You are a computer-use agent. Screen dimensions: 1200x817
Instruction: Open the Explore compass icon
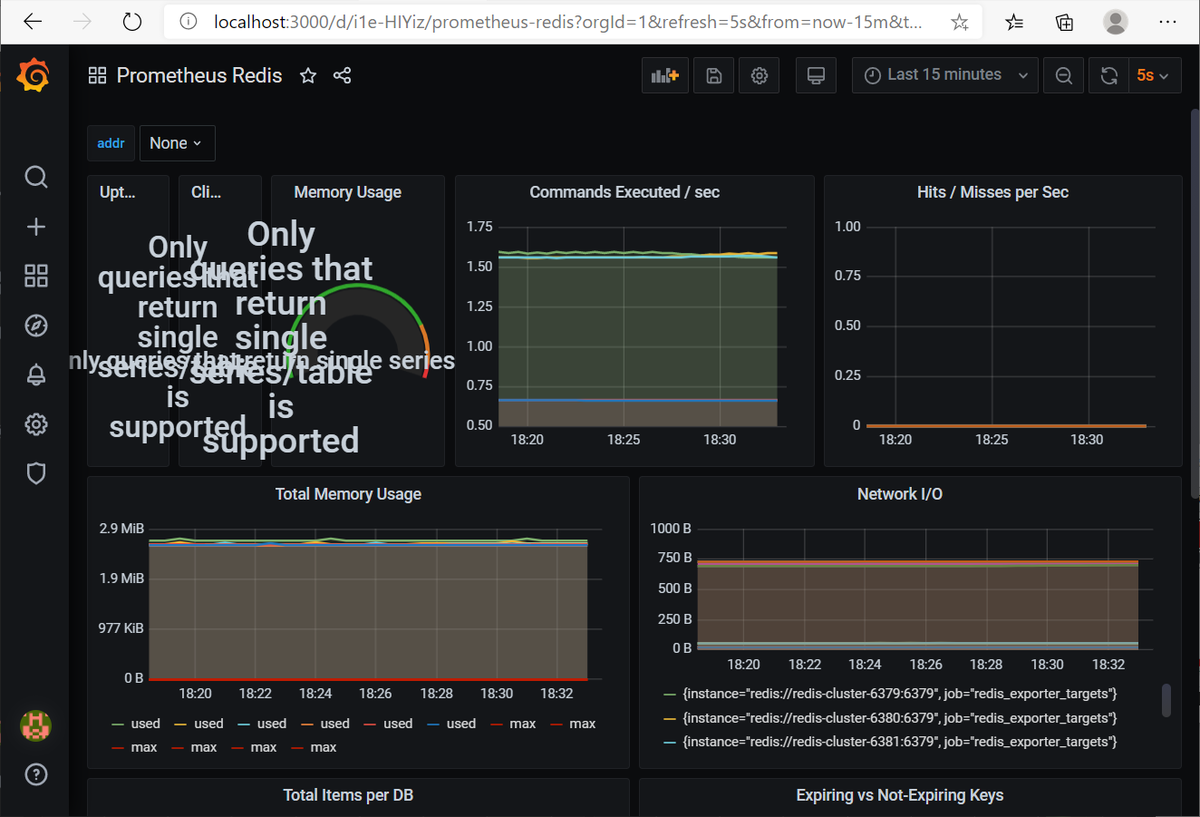[x=36, y=326]
